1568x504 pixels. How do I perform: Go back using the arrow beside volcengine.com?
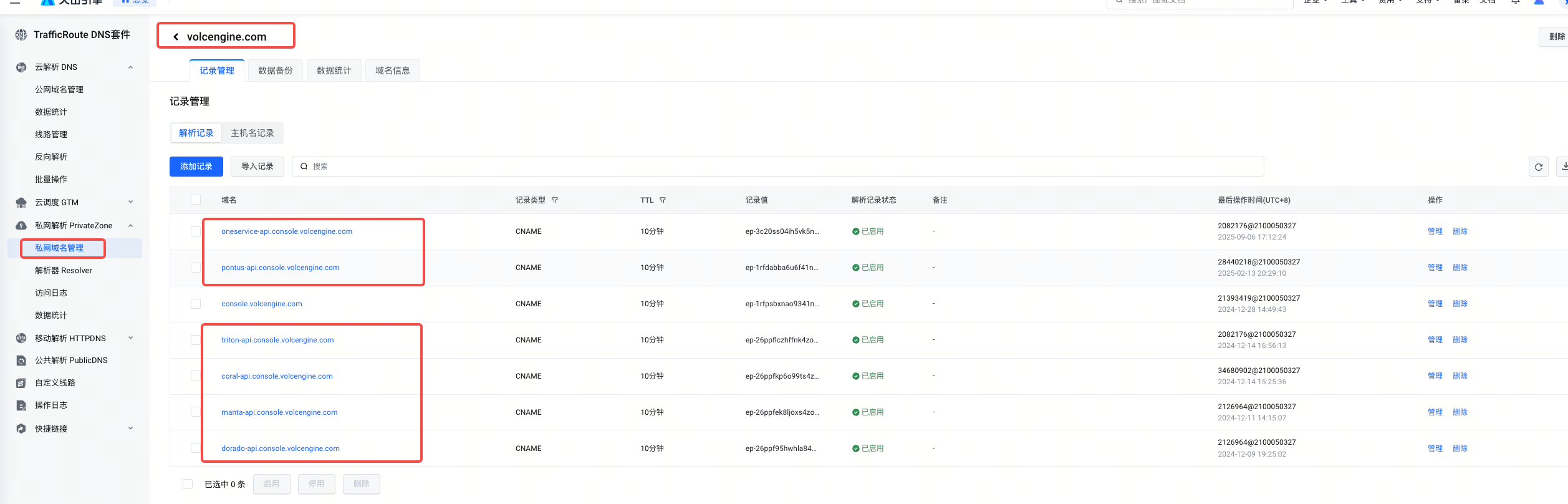pos(176,37)
